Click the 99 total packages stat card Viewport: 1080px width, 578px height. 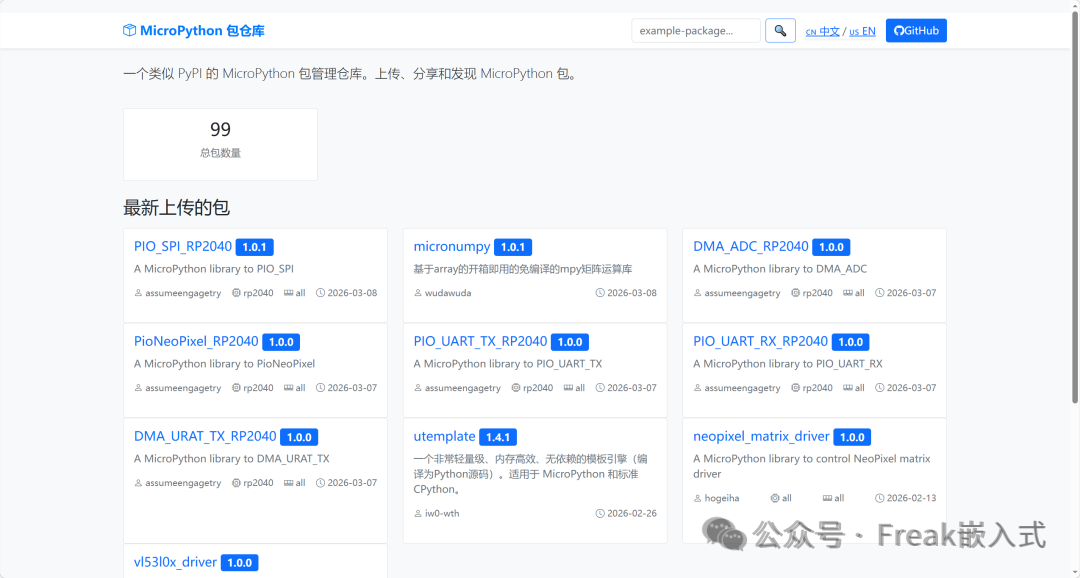click(x=220, y=144)
